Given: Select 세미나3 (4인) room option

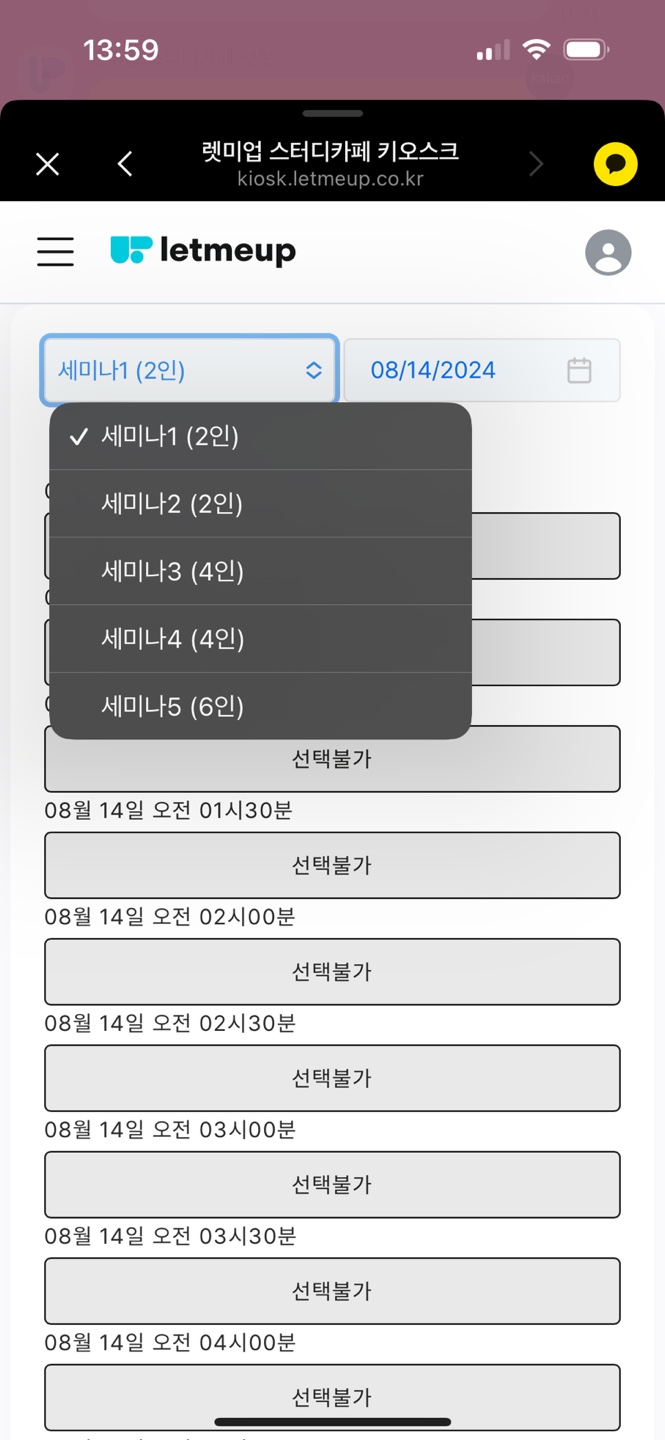Looking at the screenshot, I should tap(172, 571).
